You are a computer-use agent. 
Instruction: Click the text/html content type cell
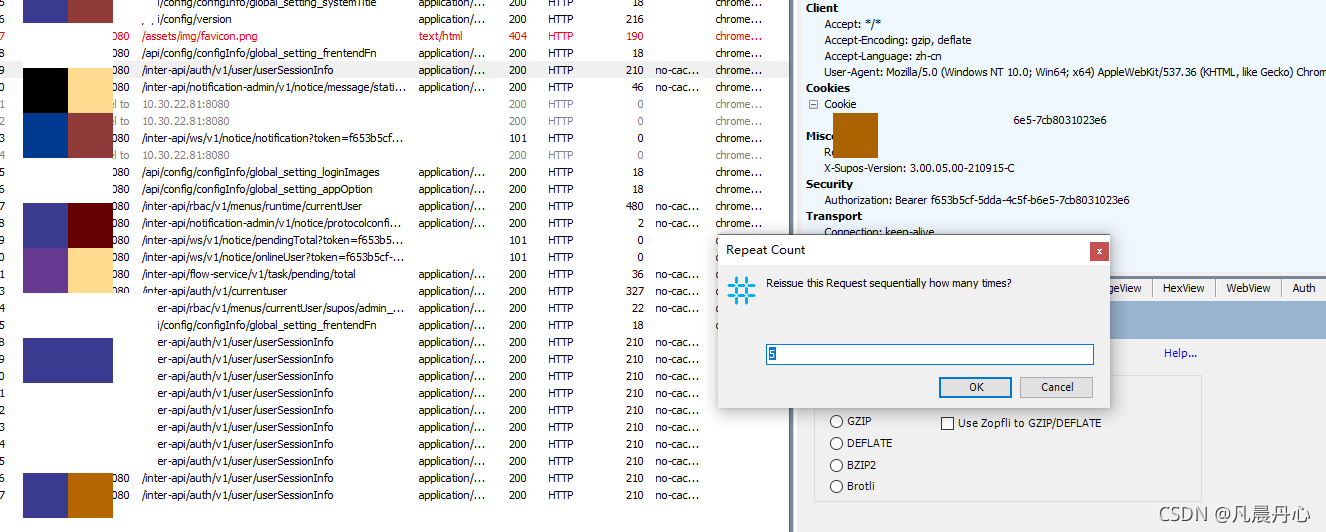point(441,36)
